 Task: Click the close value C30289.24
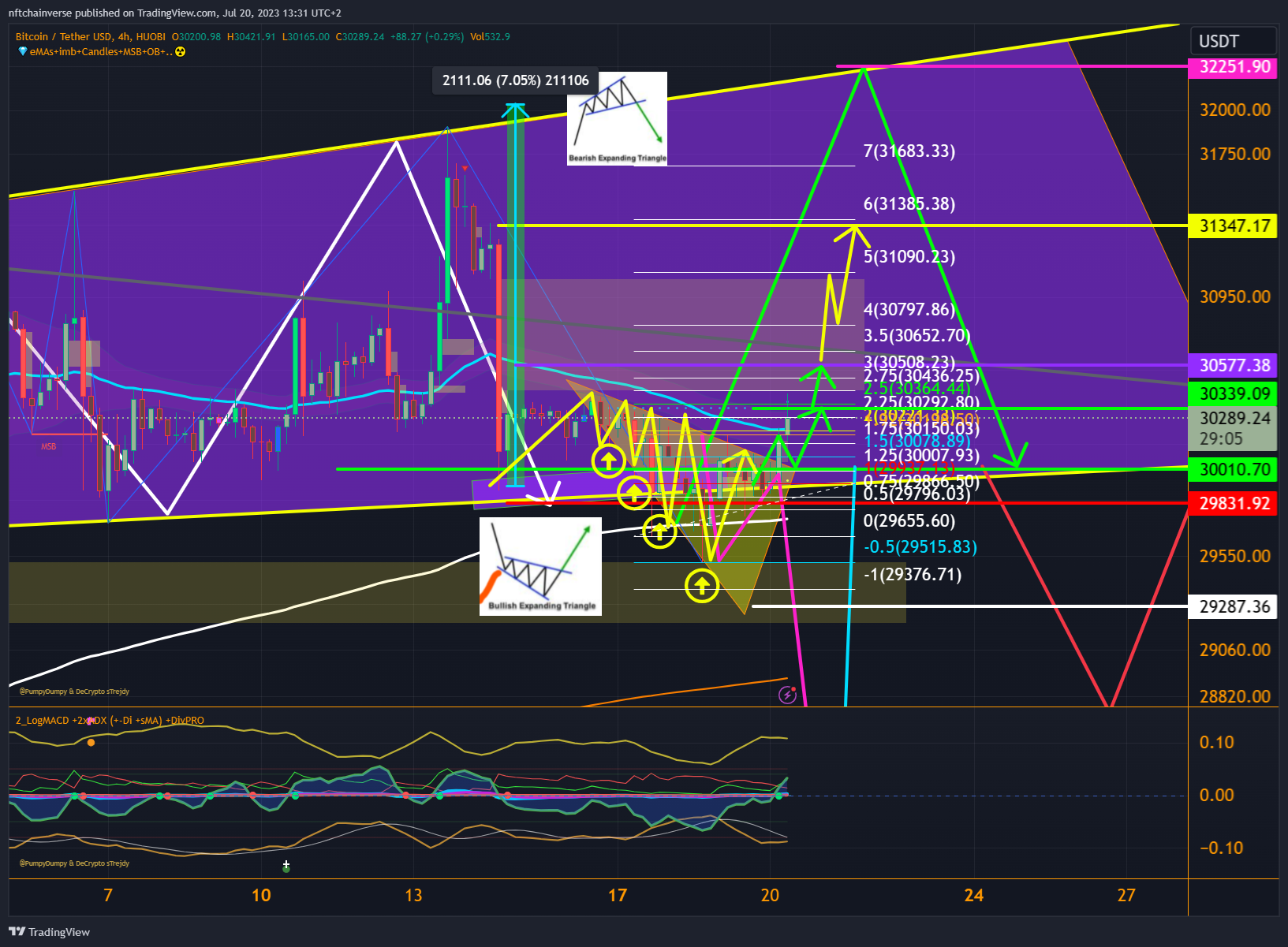(360, 37)
